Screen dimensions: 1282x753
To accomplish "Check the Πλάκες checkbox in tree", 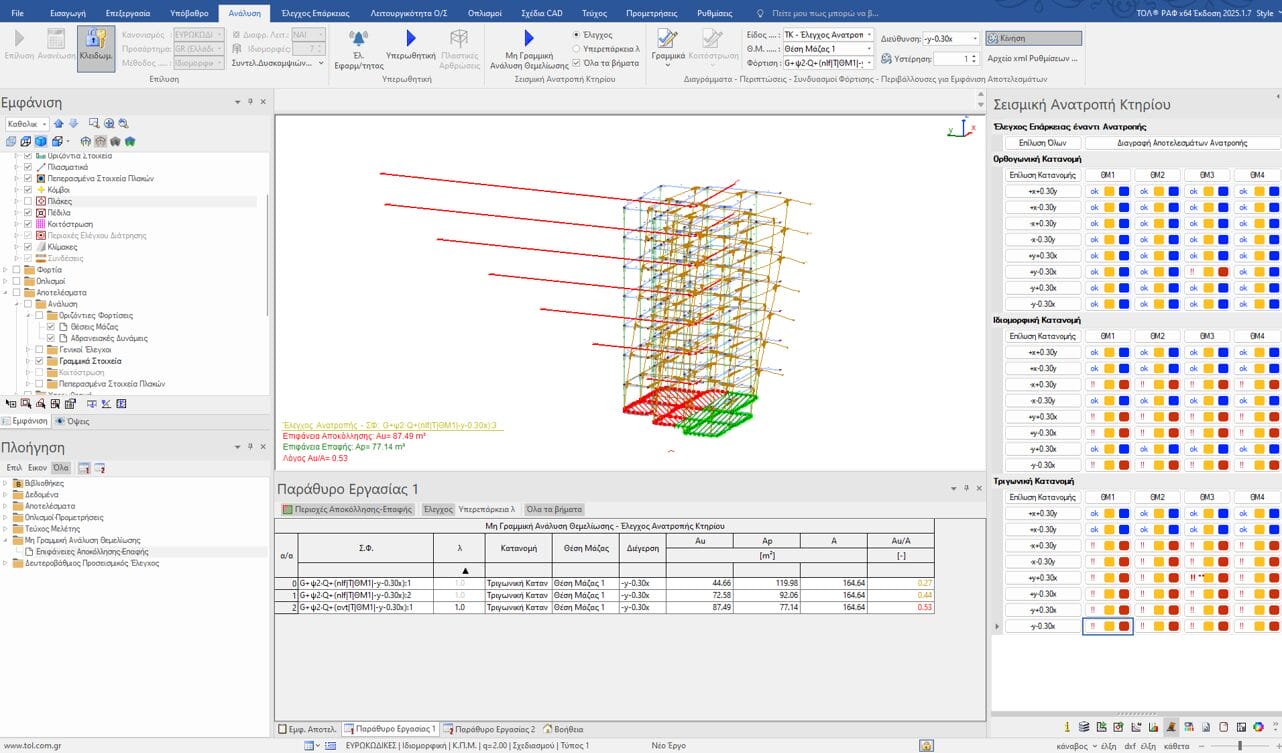I will click(x=29, y=201).
